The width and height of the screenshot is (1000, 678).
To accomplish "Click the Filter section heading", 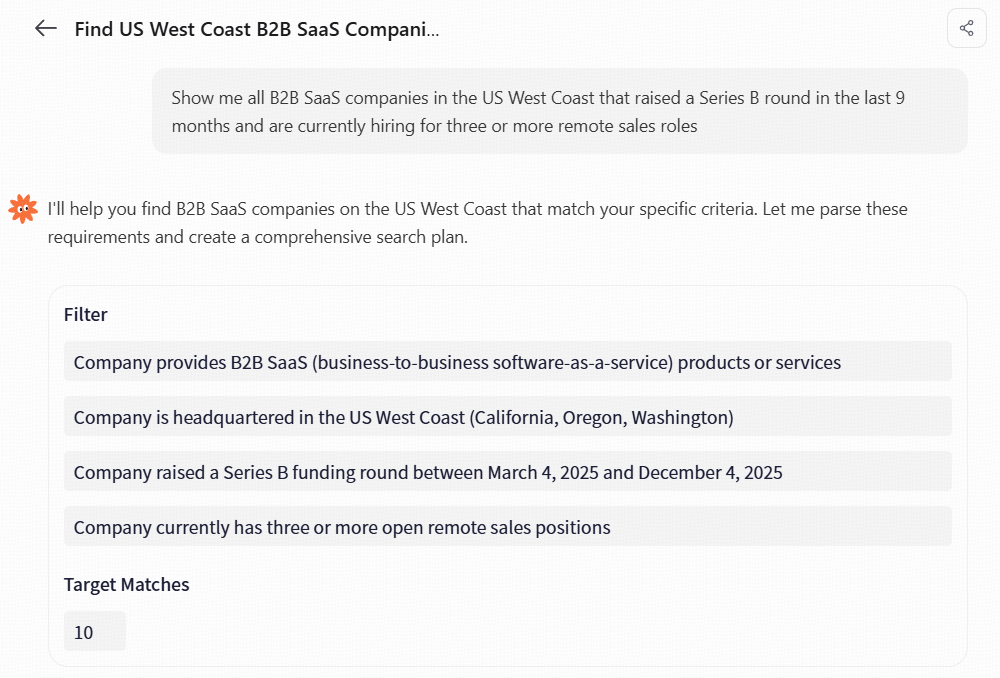I will pyautogui.click(x=86, y=314).
